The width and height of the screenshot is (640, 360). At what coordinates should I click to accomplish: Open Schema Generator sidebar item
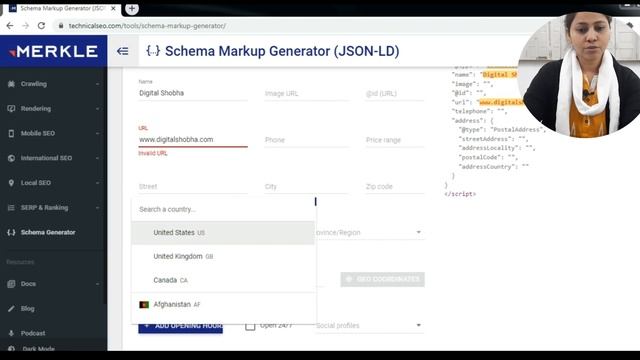(53, 232)
